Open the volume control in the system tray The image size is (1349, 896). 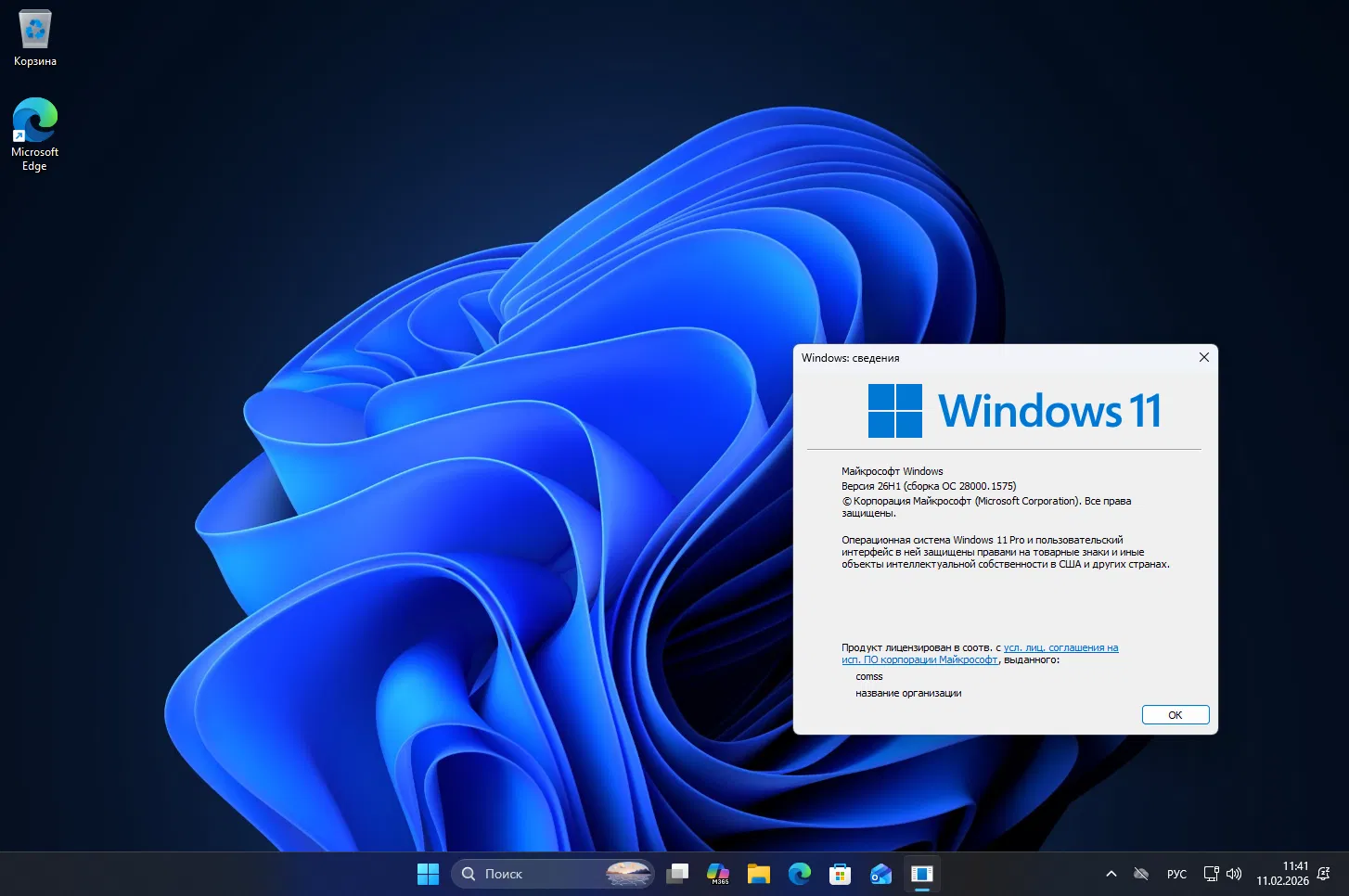[1235, 873]
